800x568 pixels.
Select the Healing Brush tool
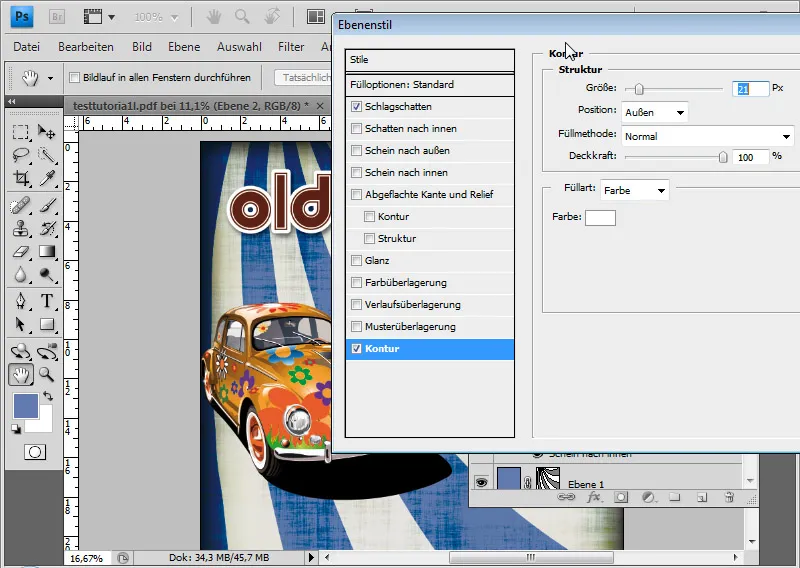(20, 206)
